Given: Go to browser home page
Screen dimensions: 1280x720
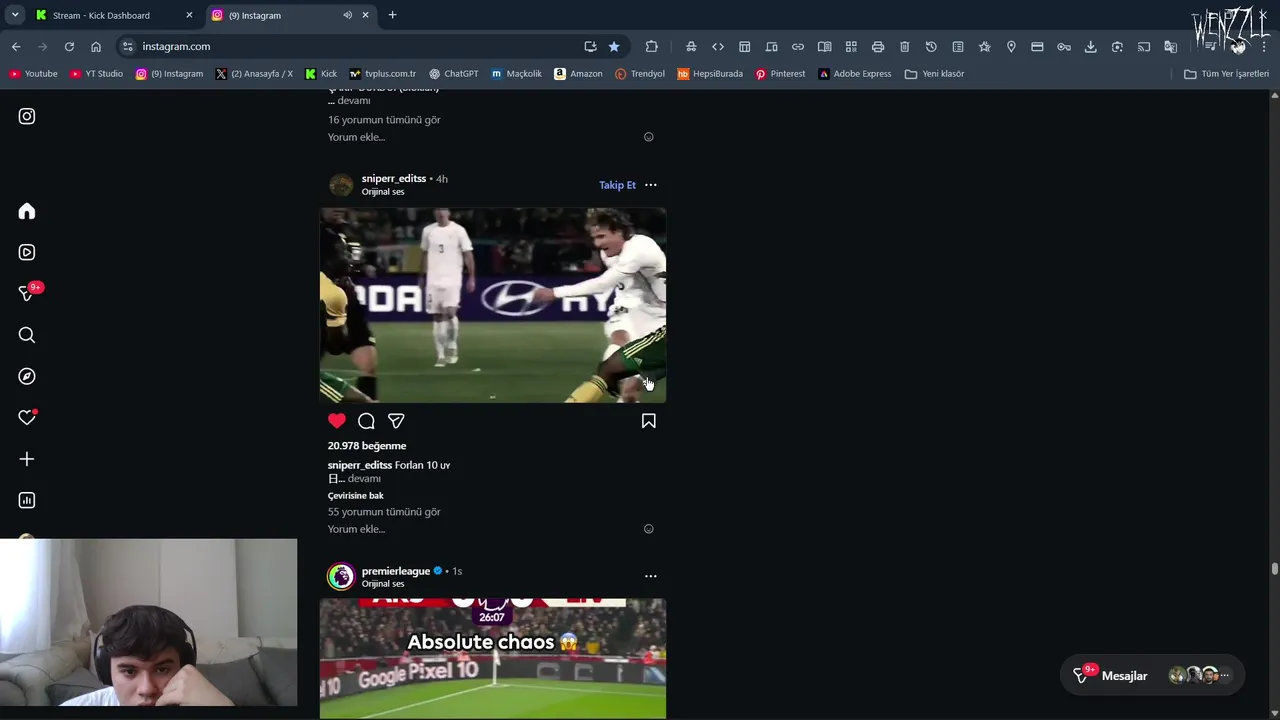Looking at the screenshot, I should [x=96, y=46].
